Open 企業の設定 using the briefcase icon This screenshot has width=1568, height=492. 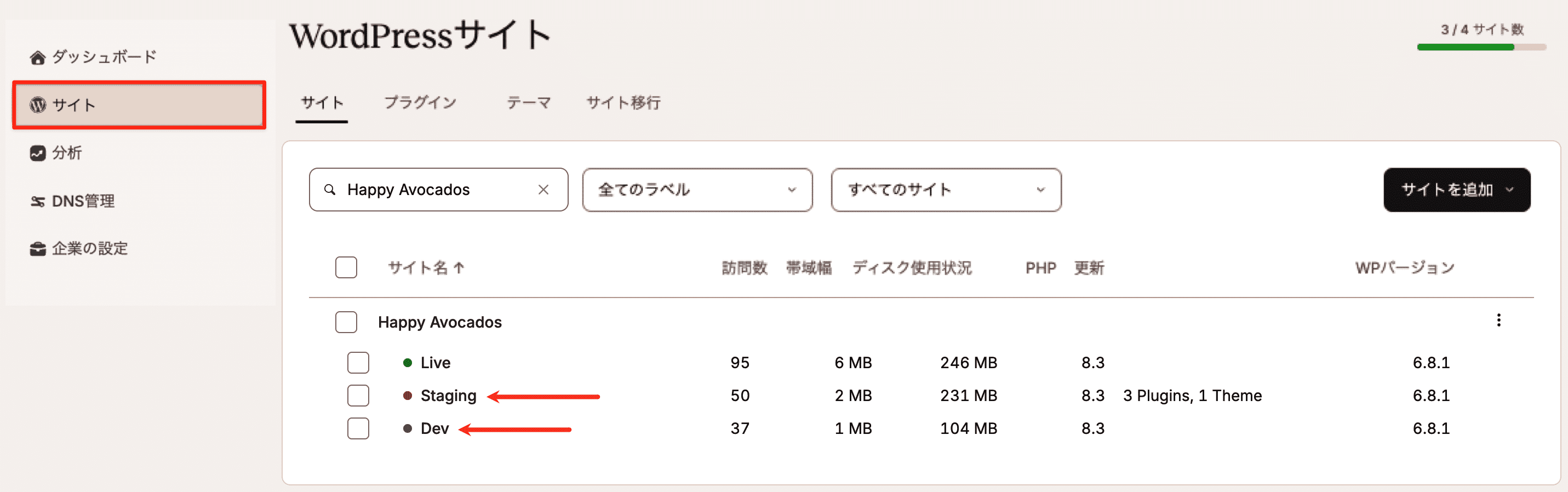(x=37, y=248)
